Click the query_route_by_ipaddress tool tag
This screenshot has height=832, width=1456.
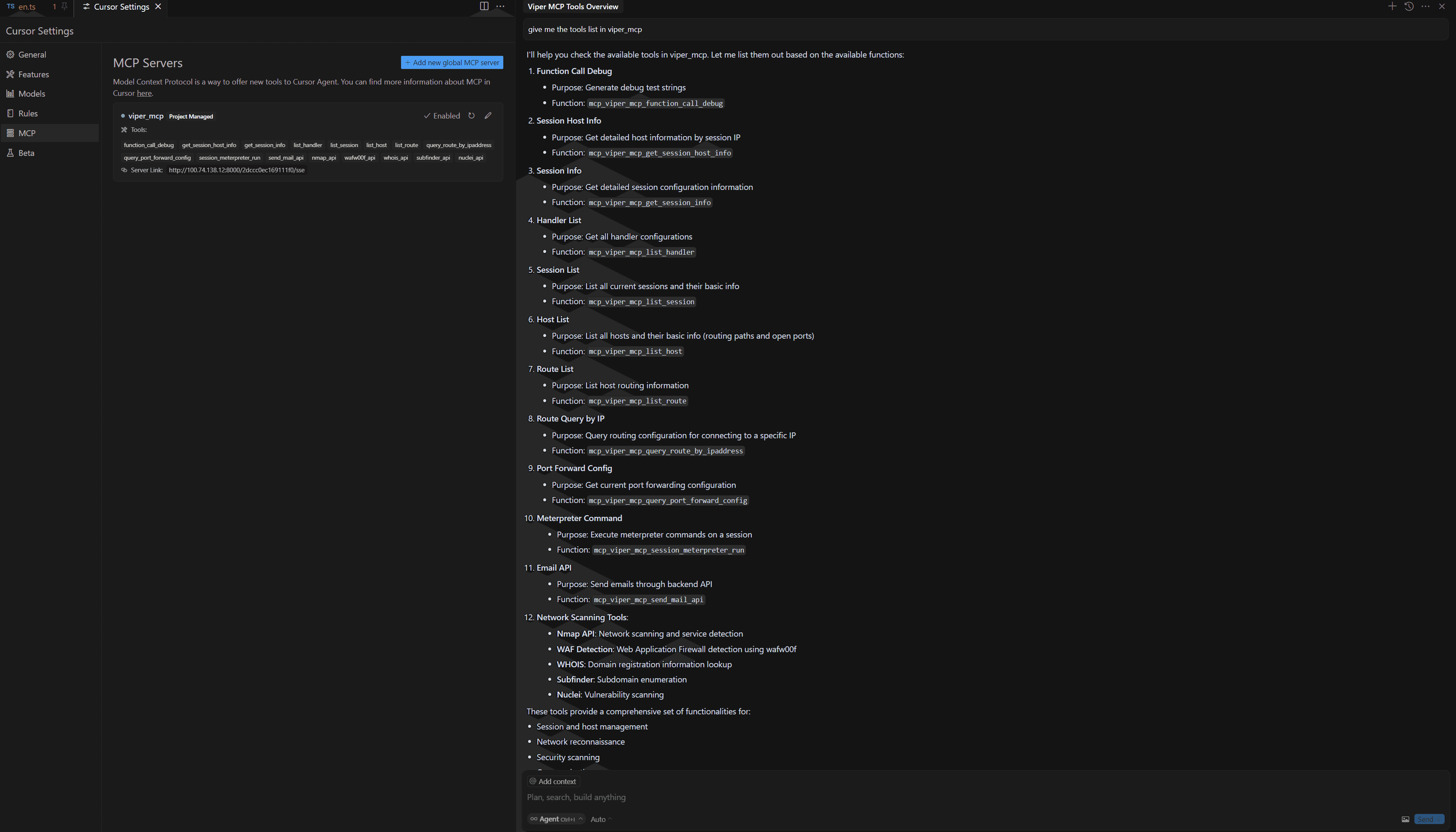458,145
